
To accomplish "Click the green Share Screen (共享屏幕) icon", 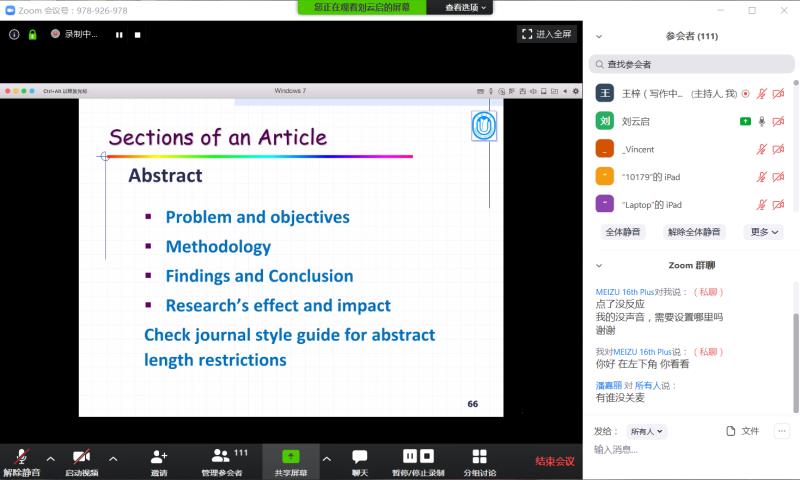I will [291, 460].
